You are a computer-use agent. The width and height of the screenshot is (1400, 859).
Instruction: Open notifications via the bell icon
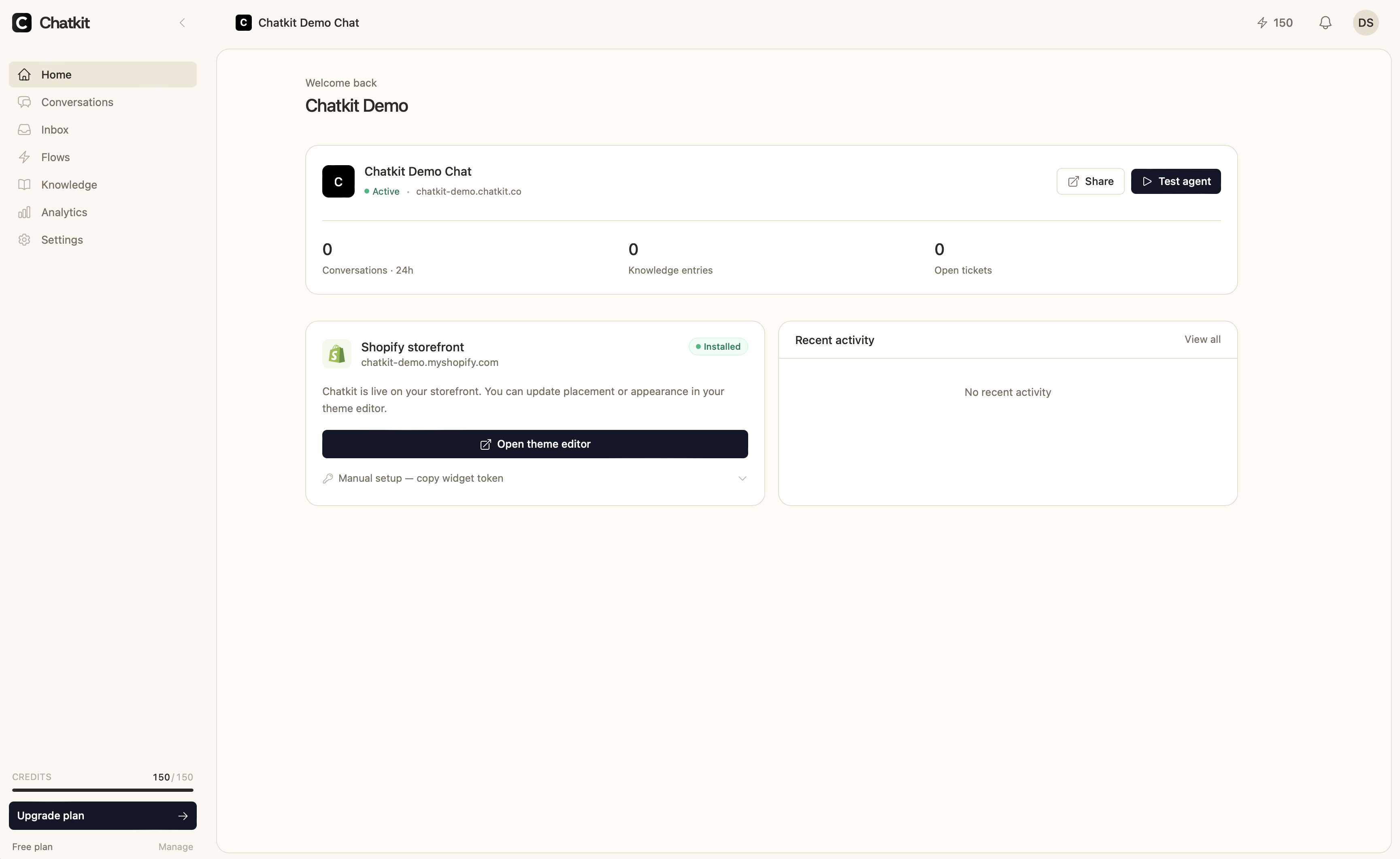(1325, 23)
